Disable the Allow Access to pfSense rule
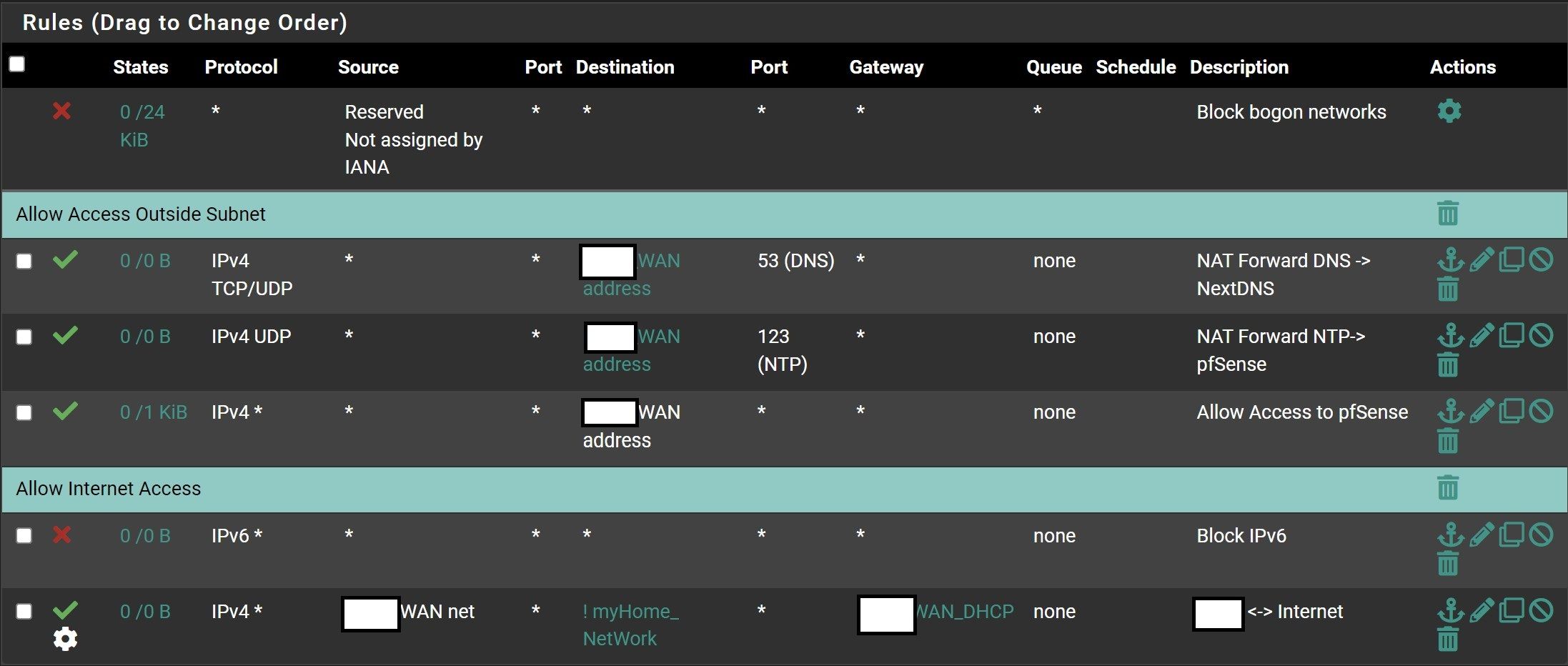The width and height of the screenshot is (1568, 666). (1541, 411)
